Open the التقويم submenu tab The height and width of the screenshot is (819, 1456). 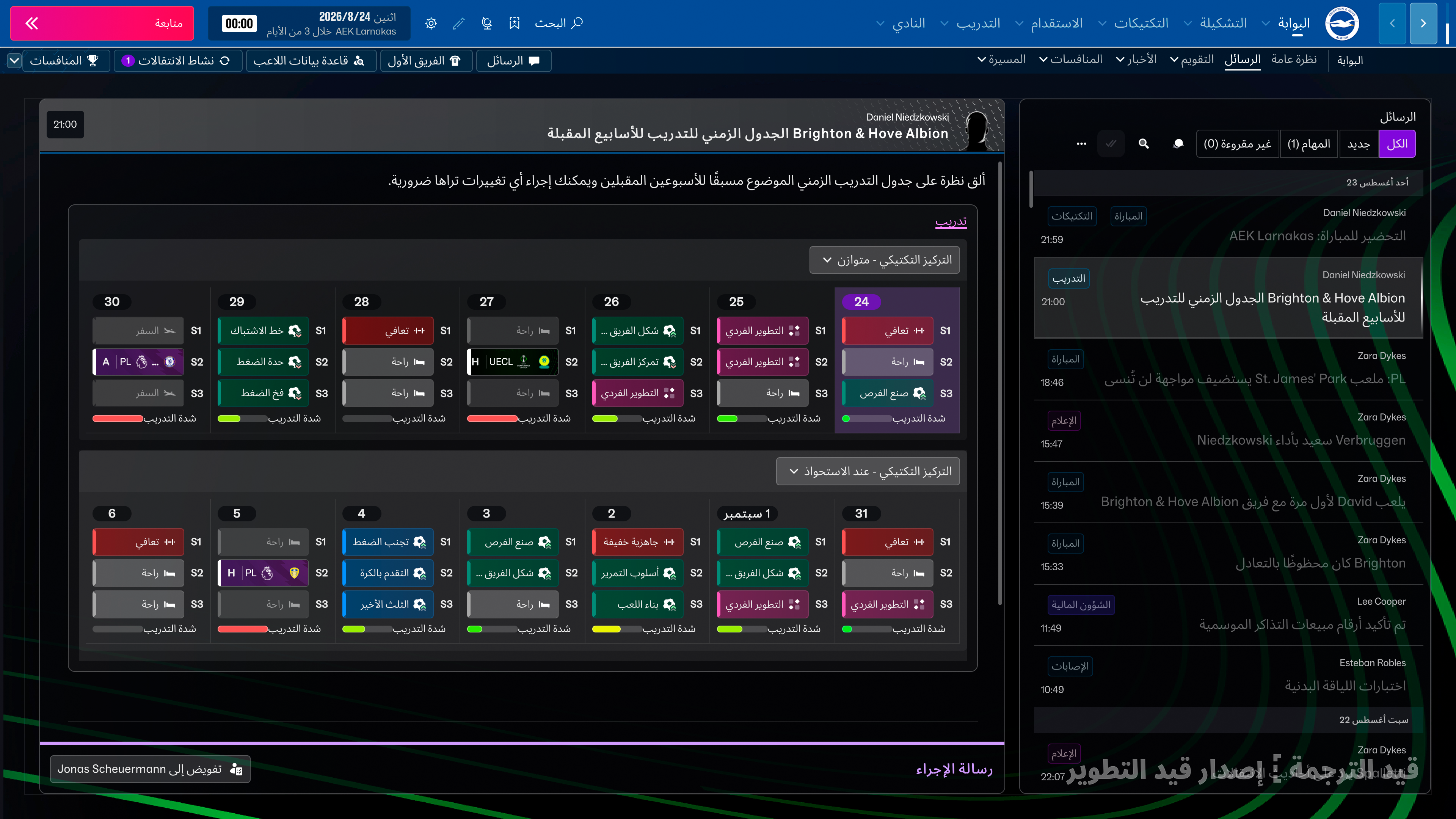point(1191,60)
